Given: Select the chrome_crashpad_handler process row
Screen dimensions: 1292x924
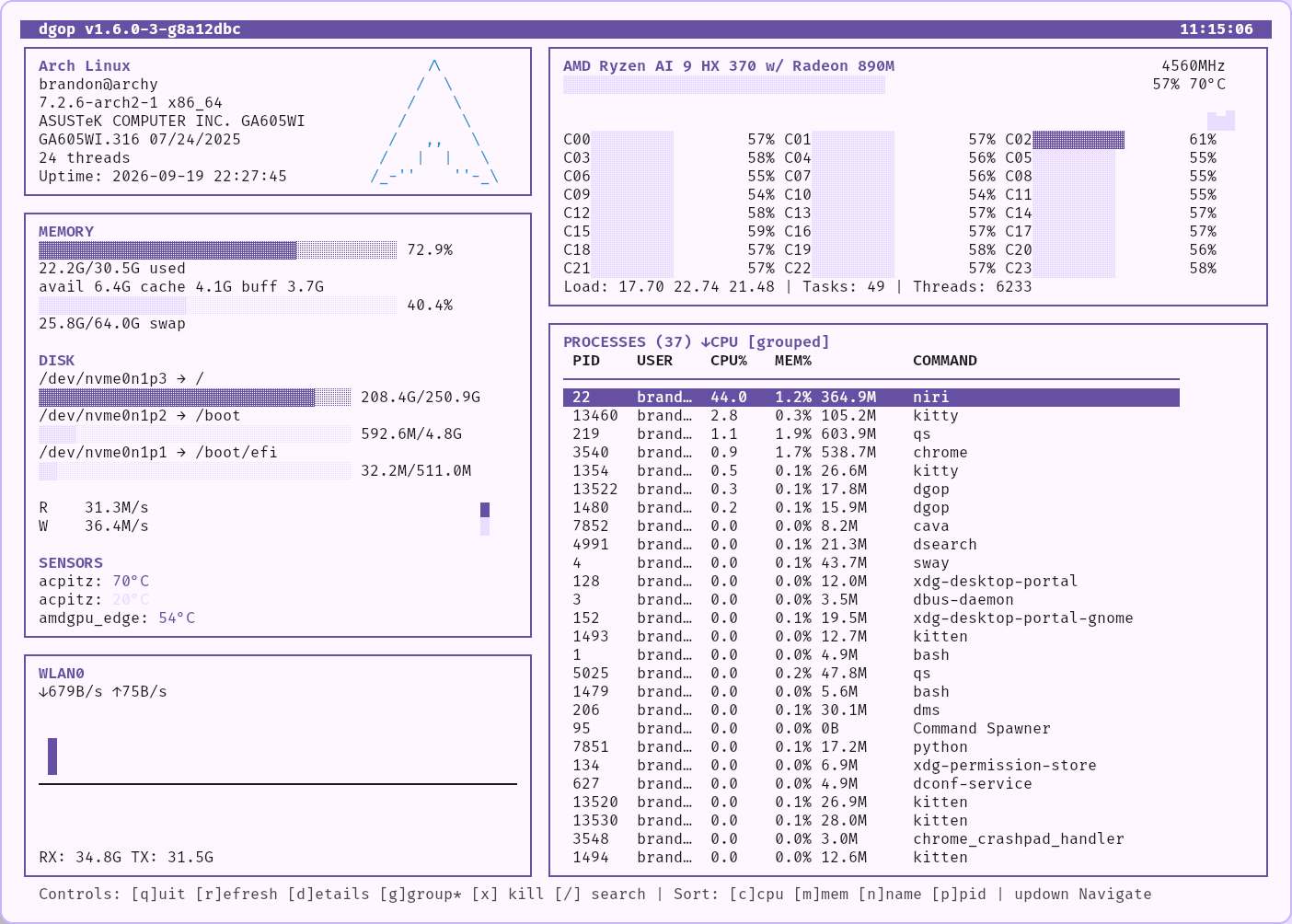Looking at the screenshot, I should click(x=871, y=839).
